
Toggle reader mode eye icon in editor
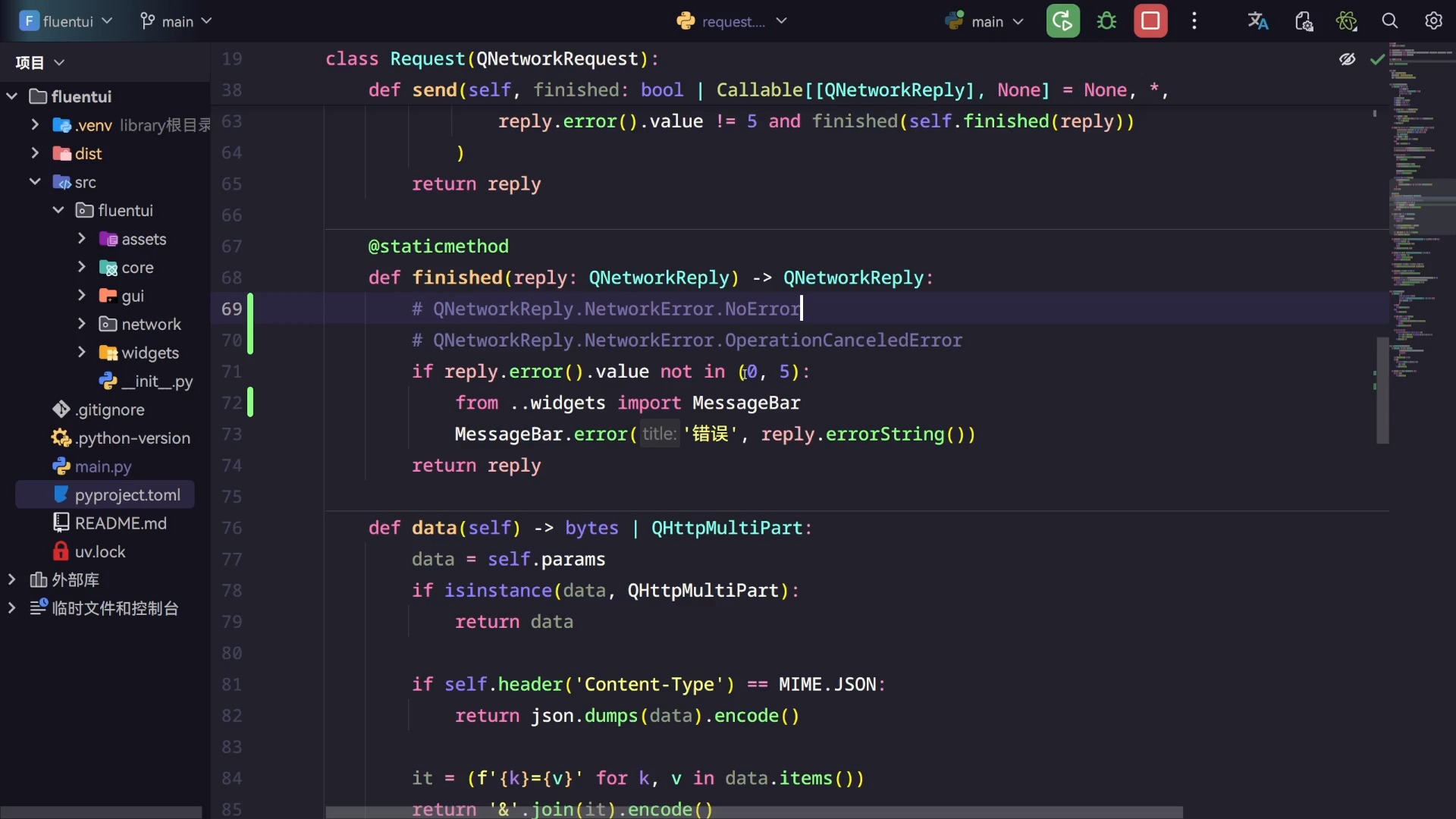1347,59
